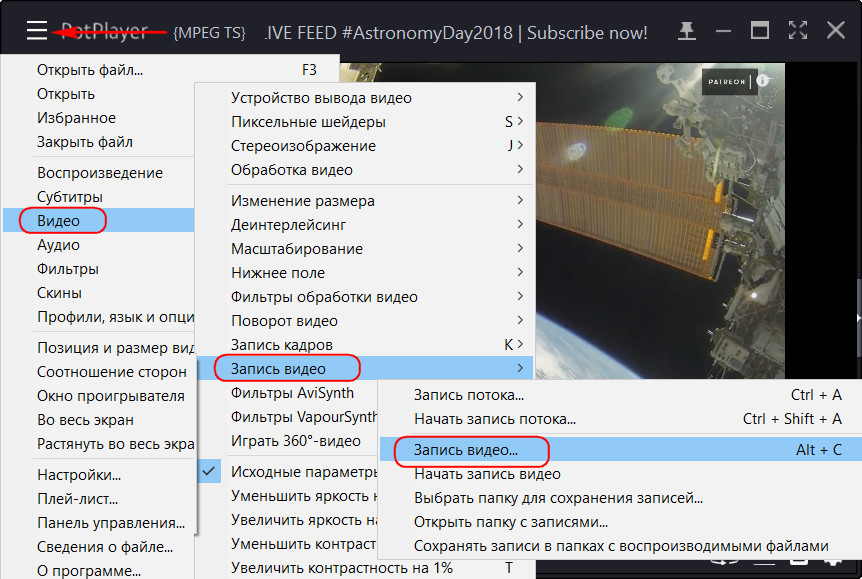Open the Аудио menu item
The image size is (862, 579).
(58, 245)
